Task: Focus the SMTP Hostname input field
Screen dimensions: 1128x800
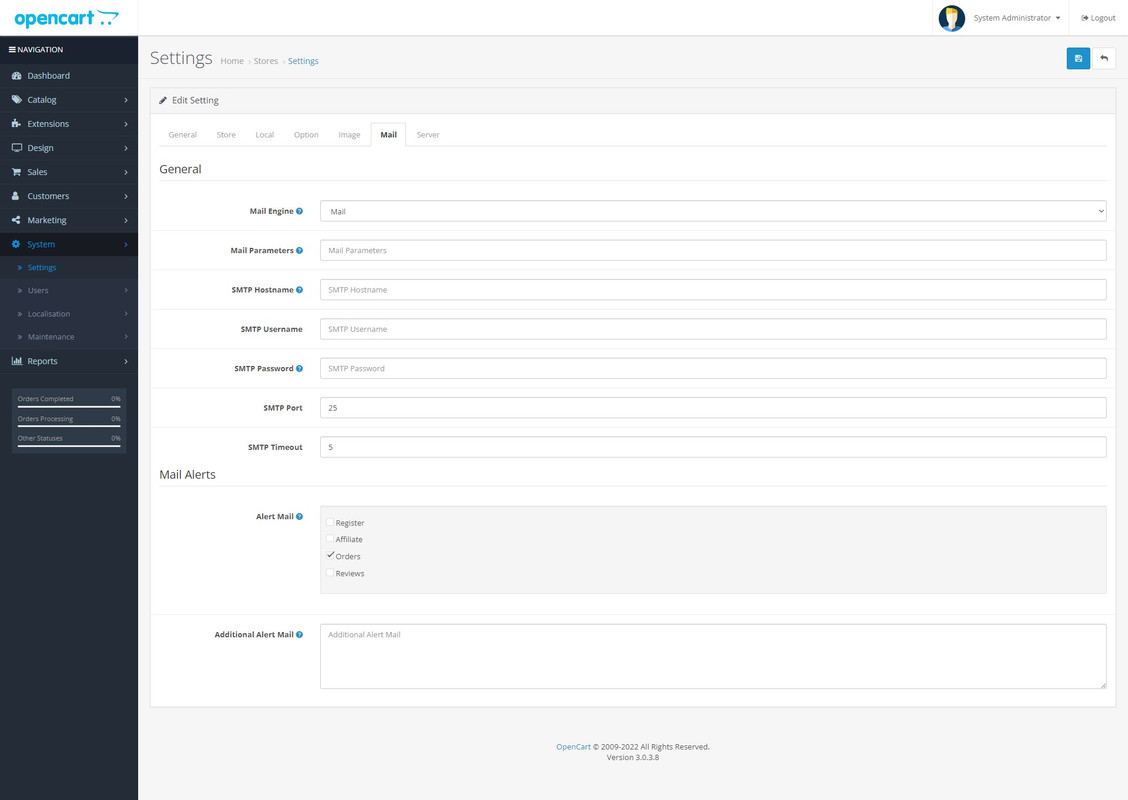Action: [713, 289]
